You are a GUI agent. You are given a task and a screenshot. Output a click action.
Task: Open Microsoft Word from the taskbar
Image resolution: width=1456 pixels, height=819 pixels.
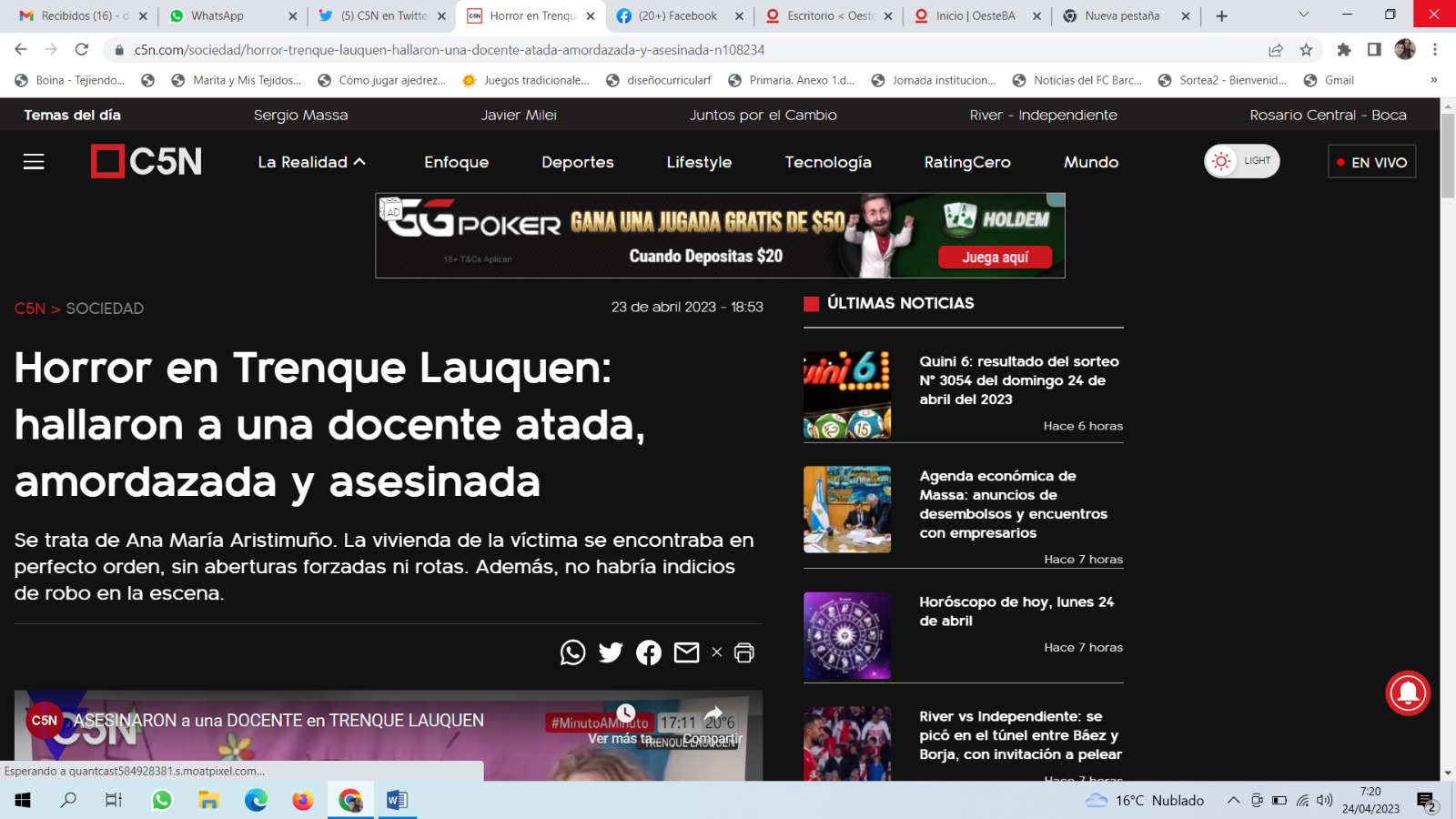pos(397,801)
